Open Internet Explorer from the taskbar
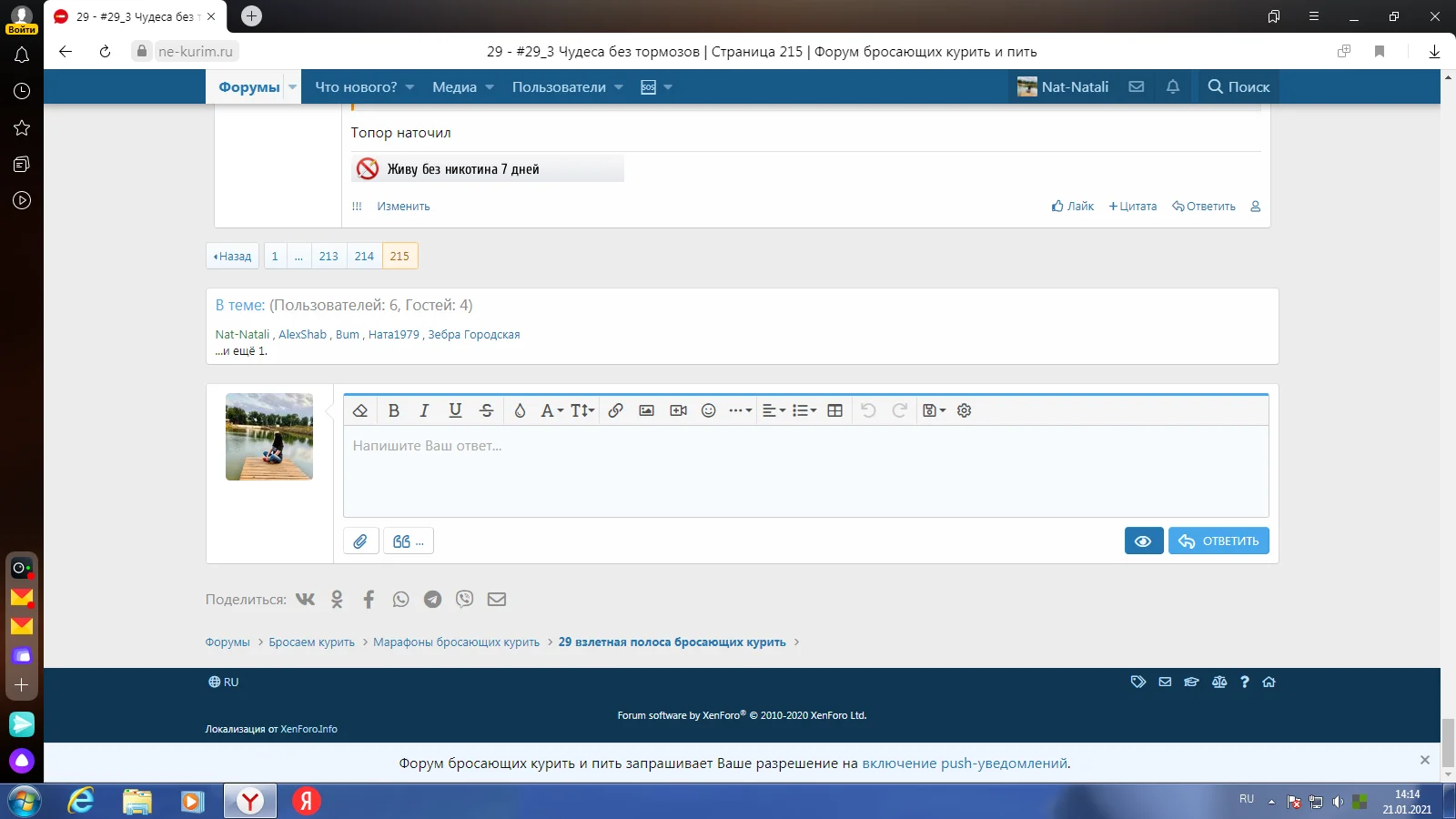The height and width of the screenshot is (819, 1456). [x=81, y=801]
